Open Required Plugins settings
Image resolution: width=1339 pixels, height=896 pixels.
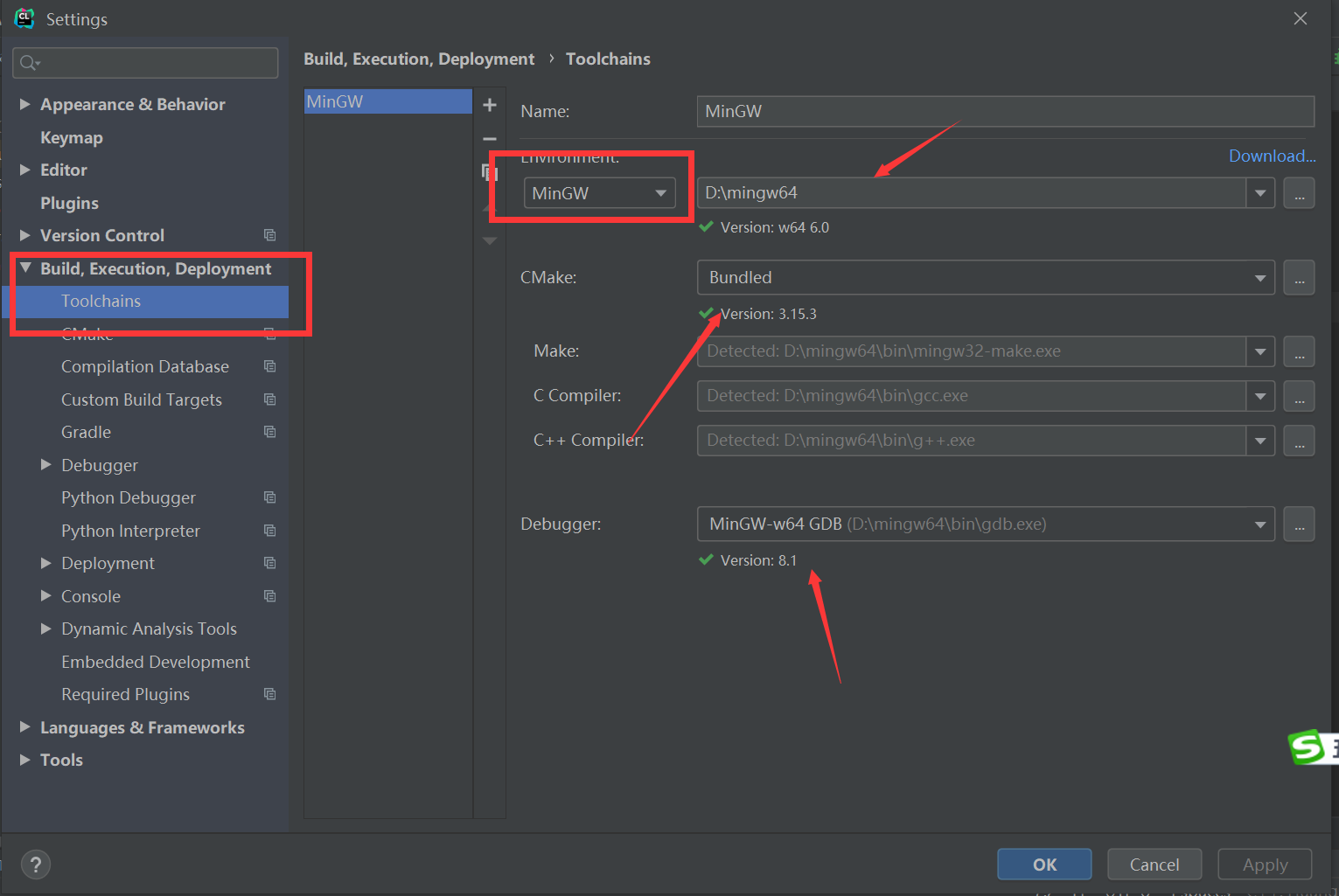125,694
